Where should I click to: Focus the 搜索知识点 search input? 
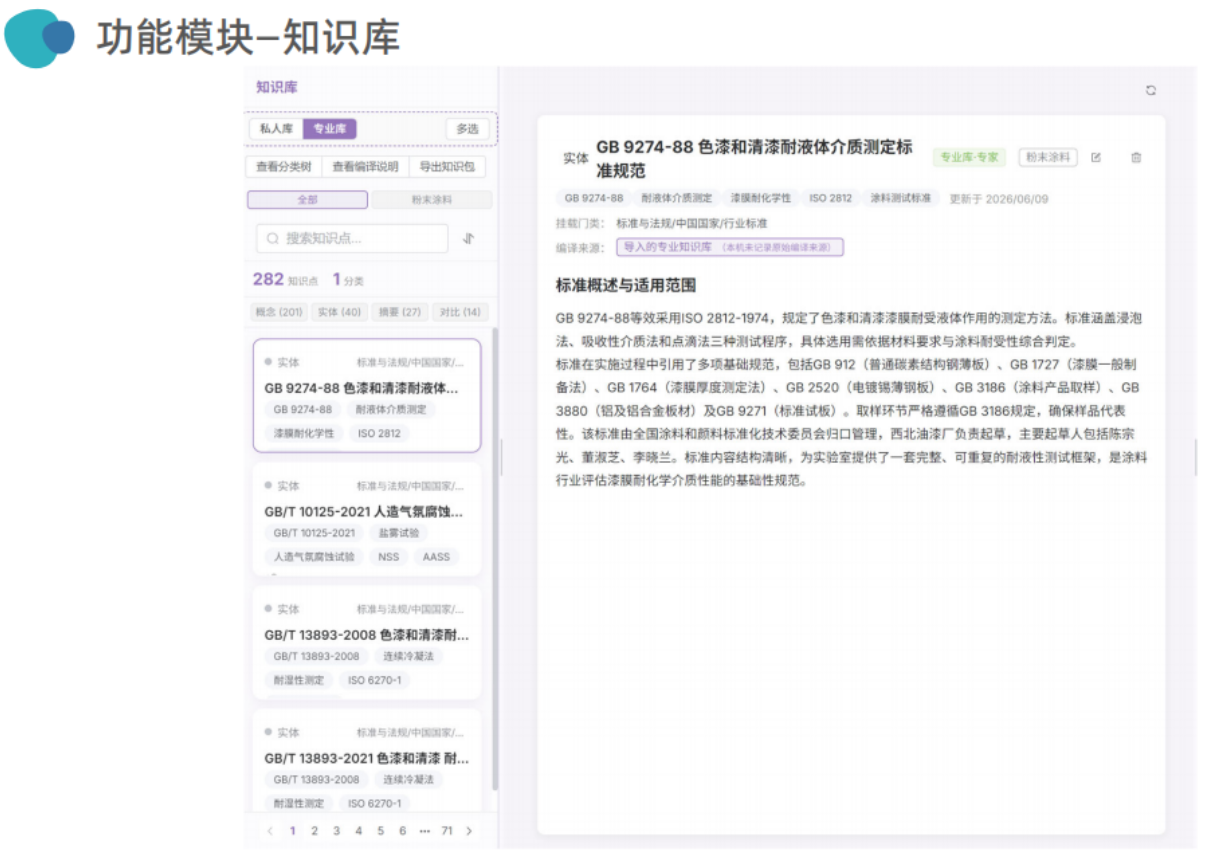[352, 238]
